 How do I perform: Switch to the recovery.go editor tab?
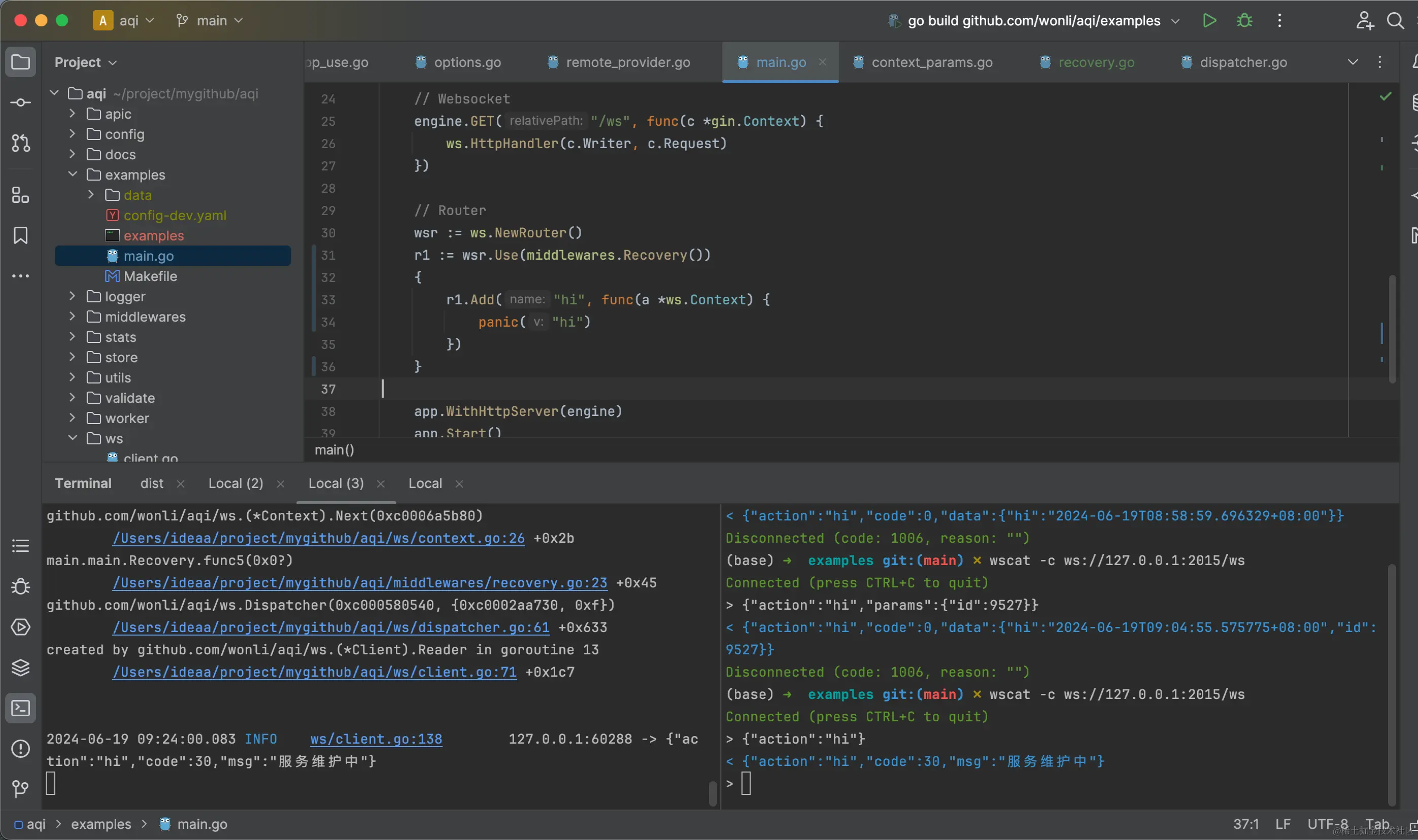coord(1095,62)
